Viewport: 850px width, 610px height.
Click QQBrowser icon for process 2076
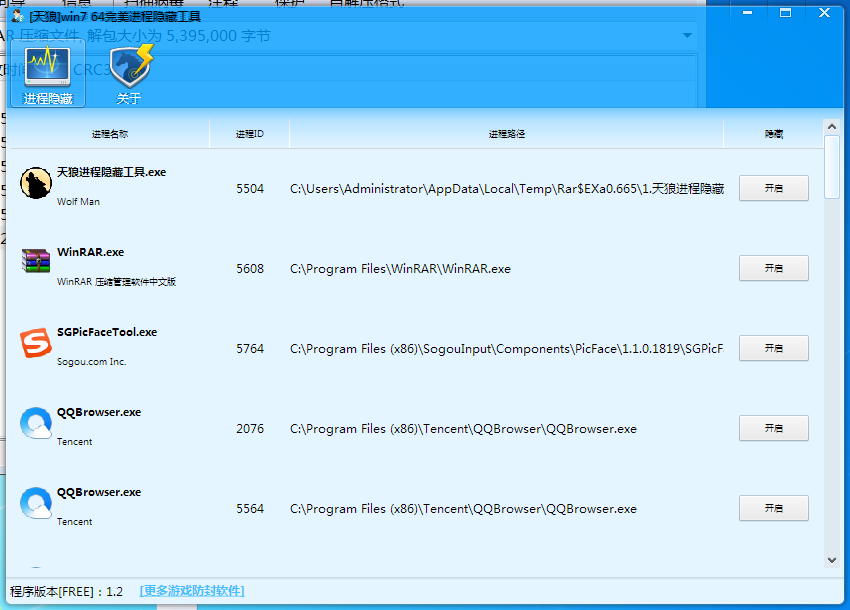(x=36, y=422)
